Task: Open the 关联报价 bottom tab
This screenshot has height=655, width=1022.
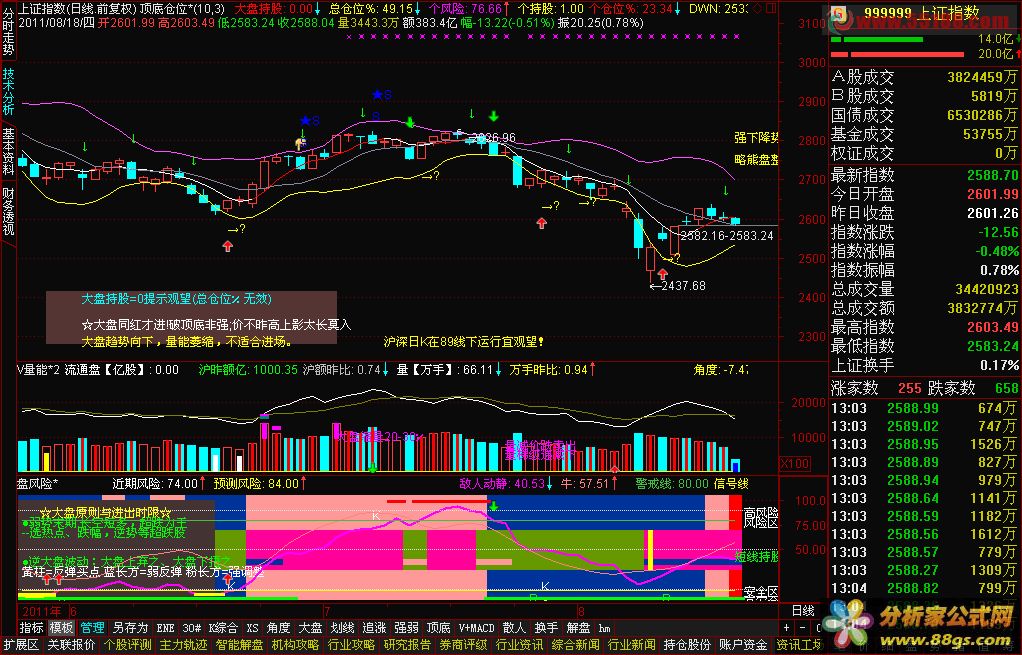Action: click(x=71, y=645)
